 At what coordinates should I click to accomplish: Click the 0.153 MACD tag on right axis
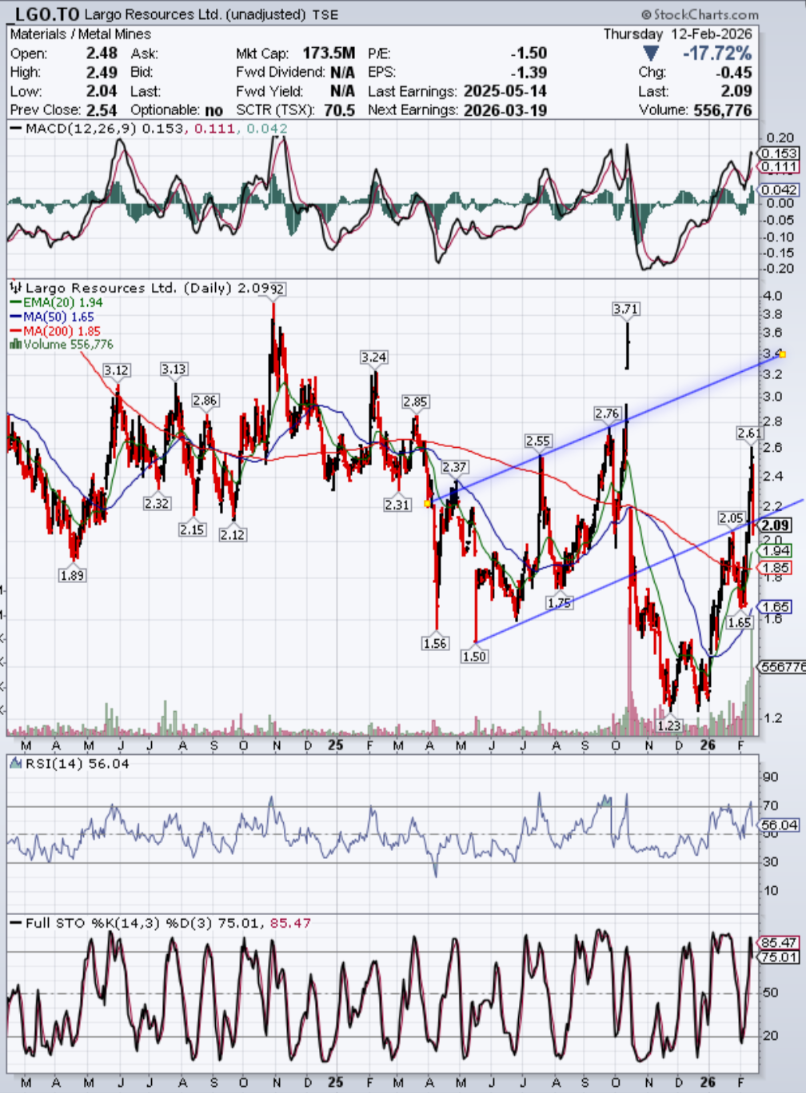pos(779,153)
